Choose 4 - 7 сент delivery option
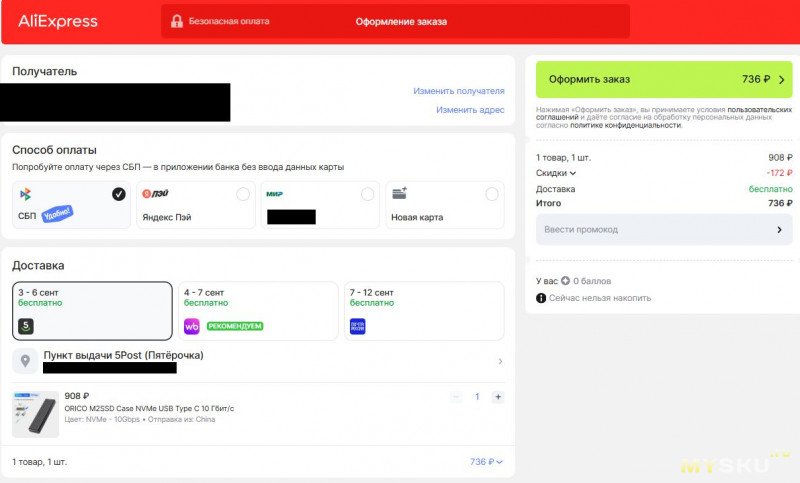The height and width of the screenshot is (483, 800). (258, 311)
